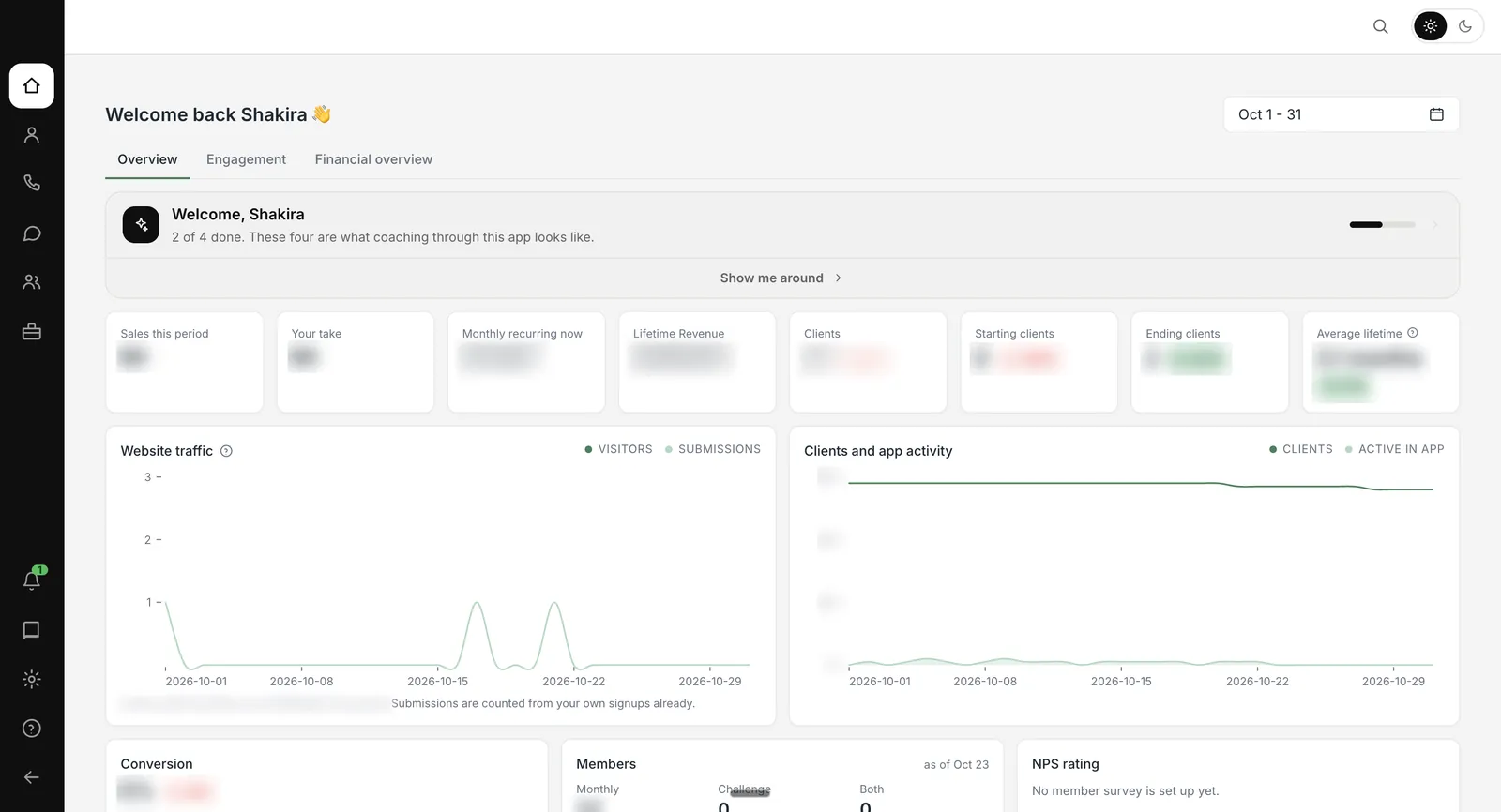The width and height of the screenshot is (1501, 812).
Task: Click the sparkle icon in the Welcome card
Action: coord(141,225)
